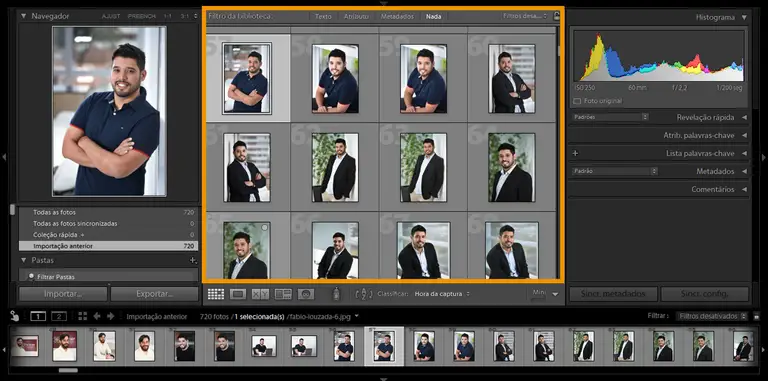This screenshot has height=381, width=768.
Task: Enable the Foto original checkbox
Action: point(577,101)
